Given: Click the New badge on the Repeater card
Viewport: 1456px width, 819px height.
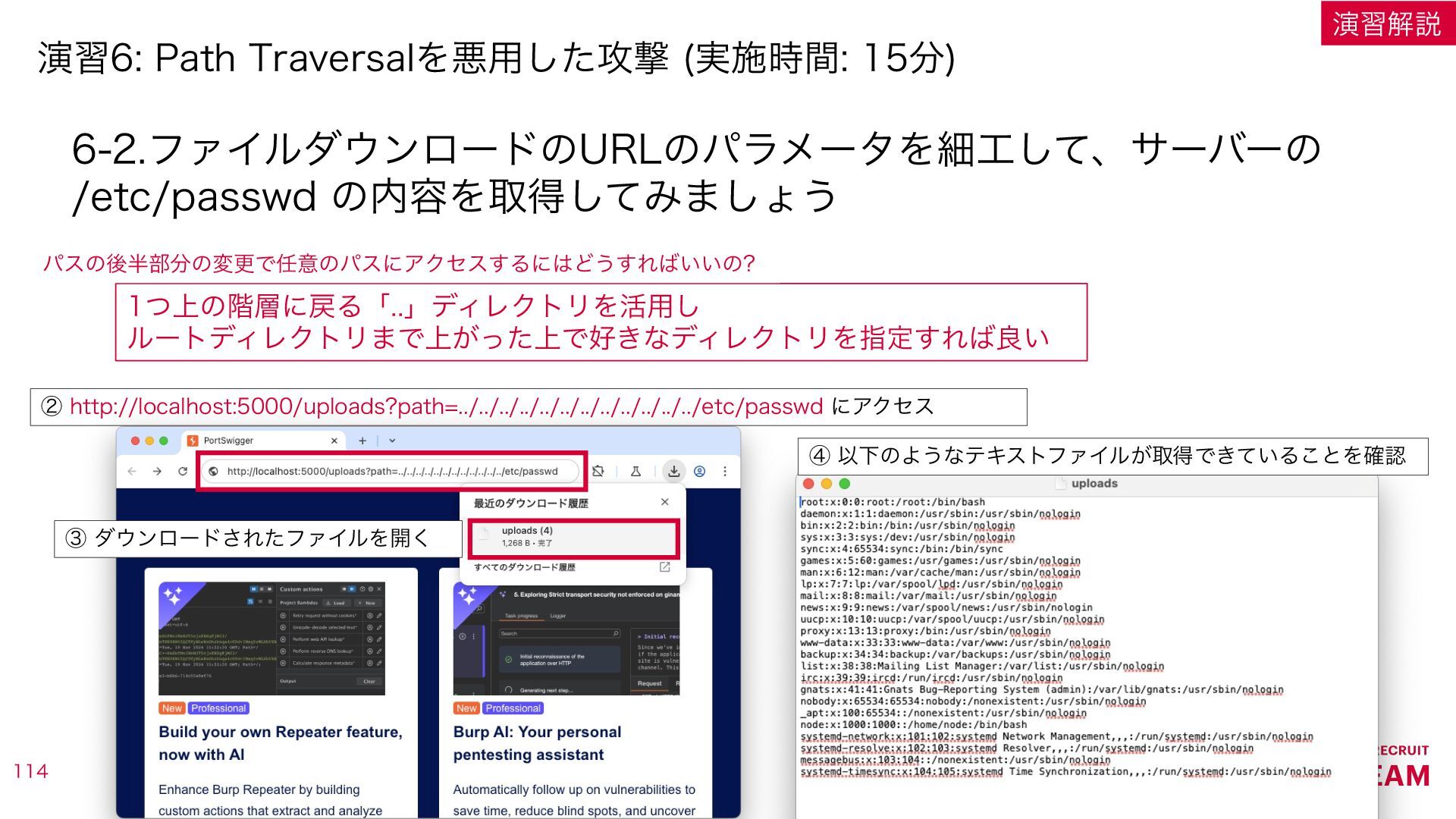Looking at the screenshot, I should pyautogui.click(x=172, y=708).
